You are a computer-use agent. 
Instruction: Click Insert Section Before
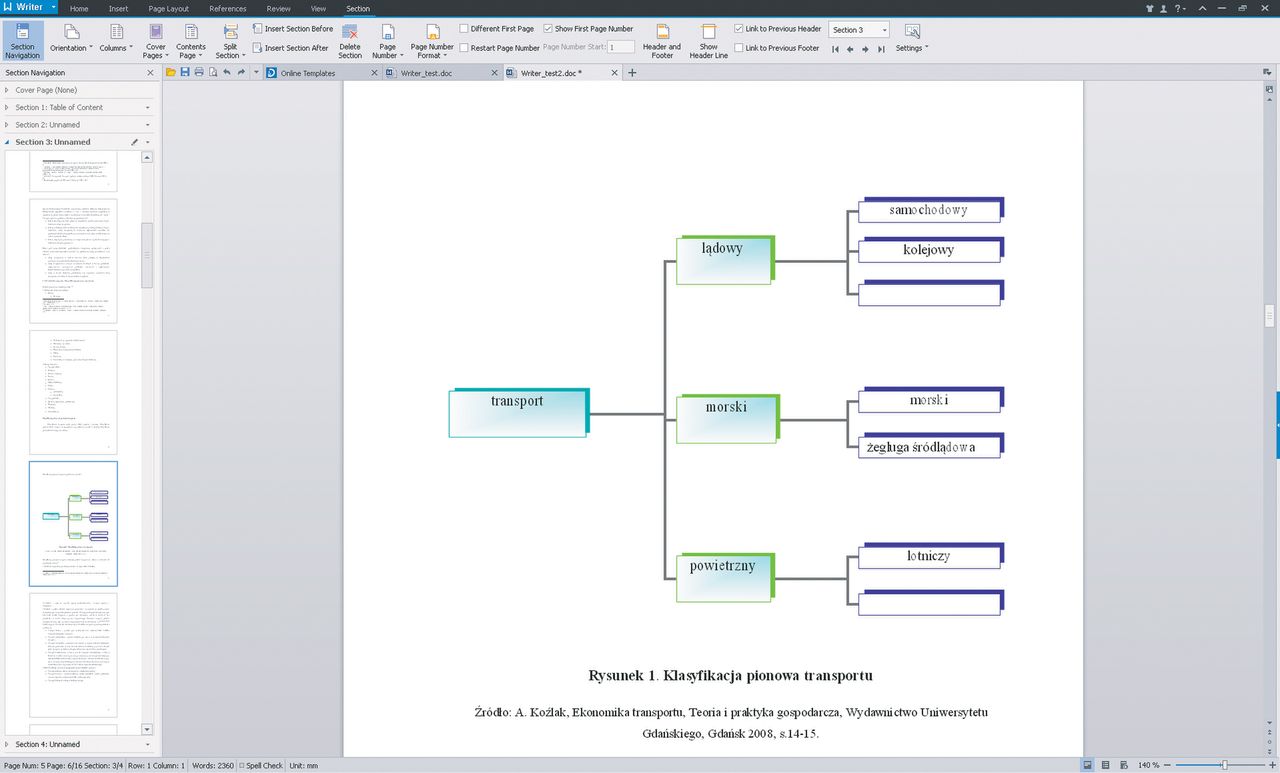pos(292,29)
